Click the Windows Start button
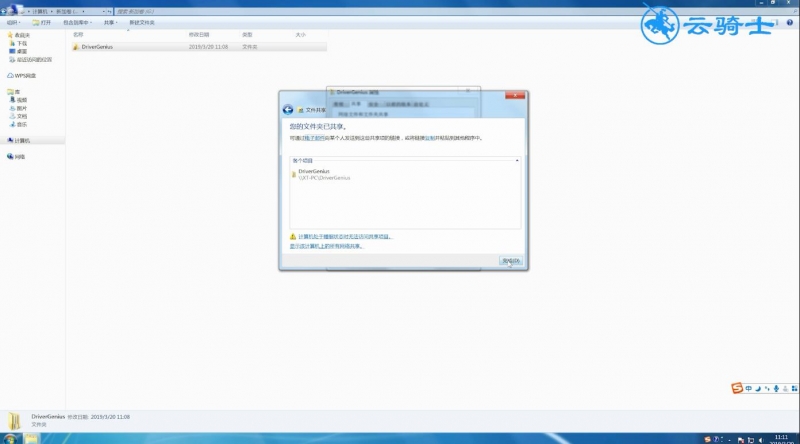 click(x=10, y=438)
